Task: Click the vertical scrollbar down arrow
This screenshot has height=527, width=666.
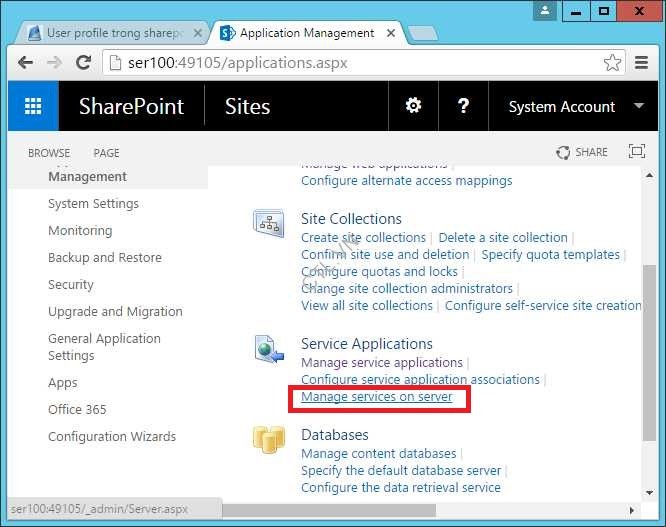Action: pos(649,493)
